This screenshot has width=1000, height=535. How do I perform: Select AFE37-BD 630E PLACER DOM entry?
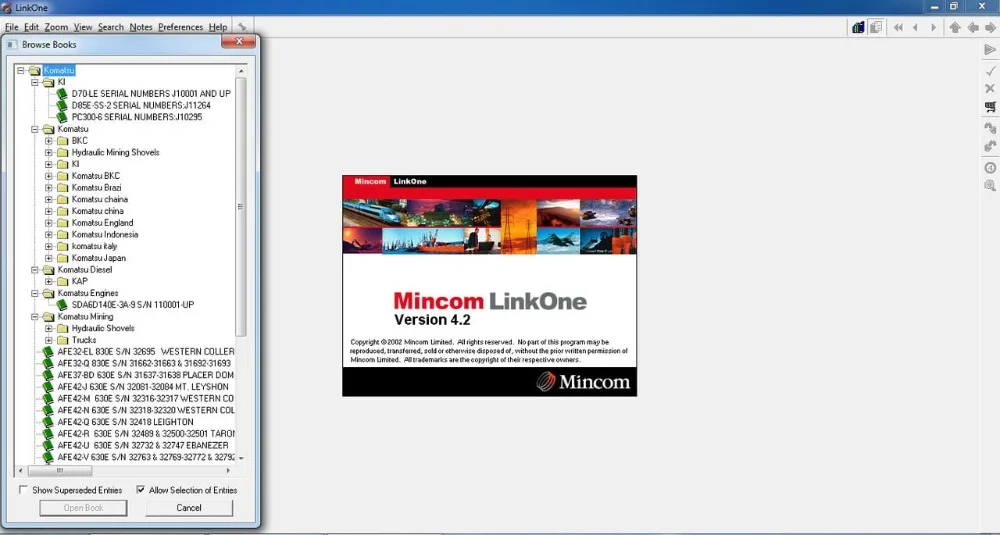[145, 375]
